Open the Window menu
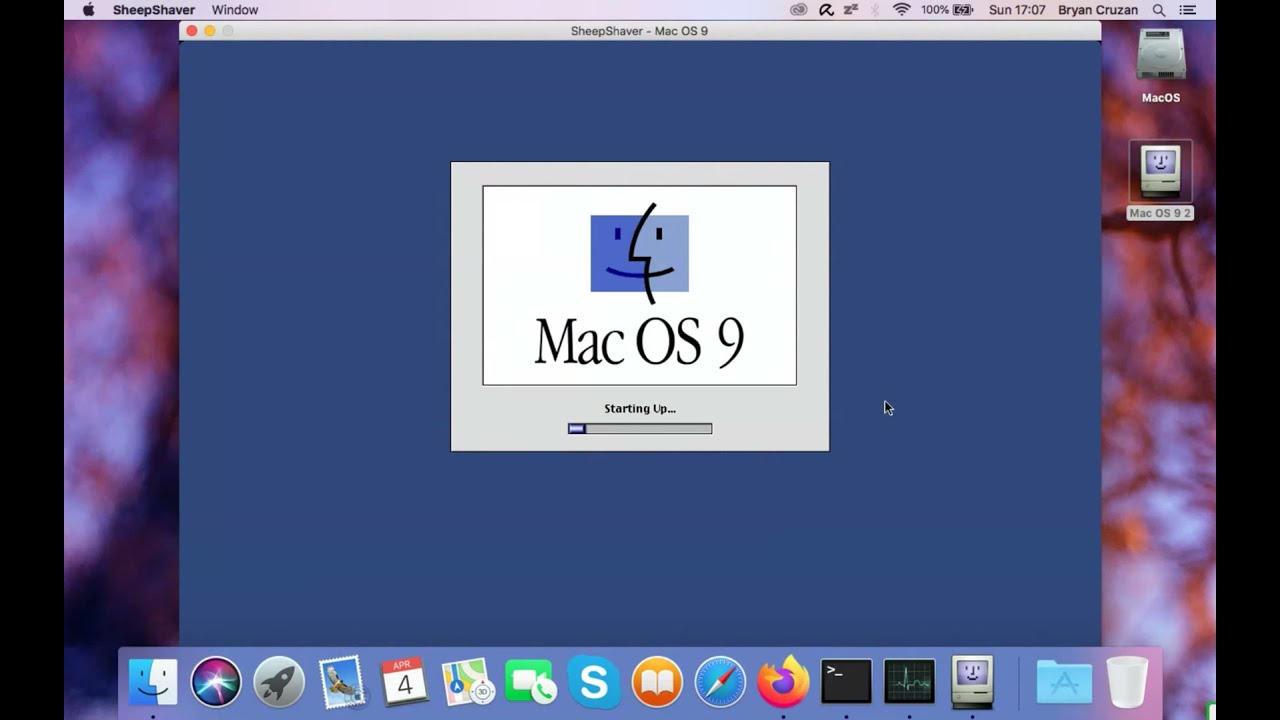The image size is (1280, 720). 235,10
